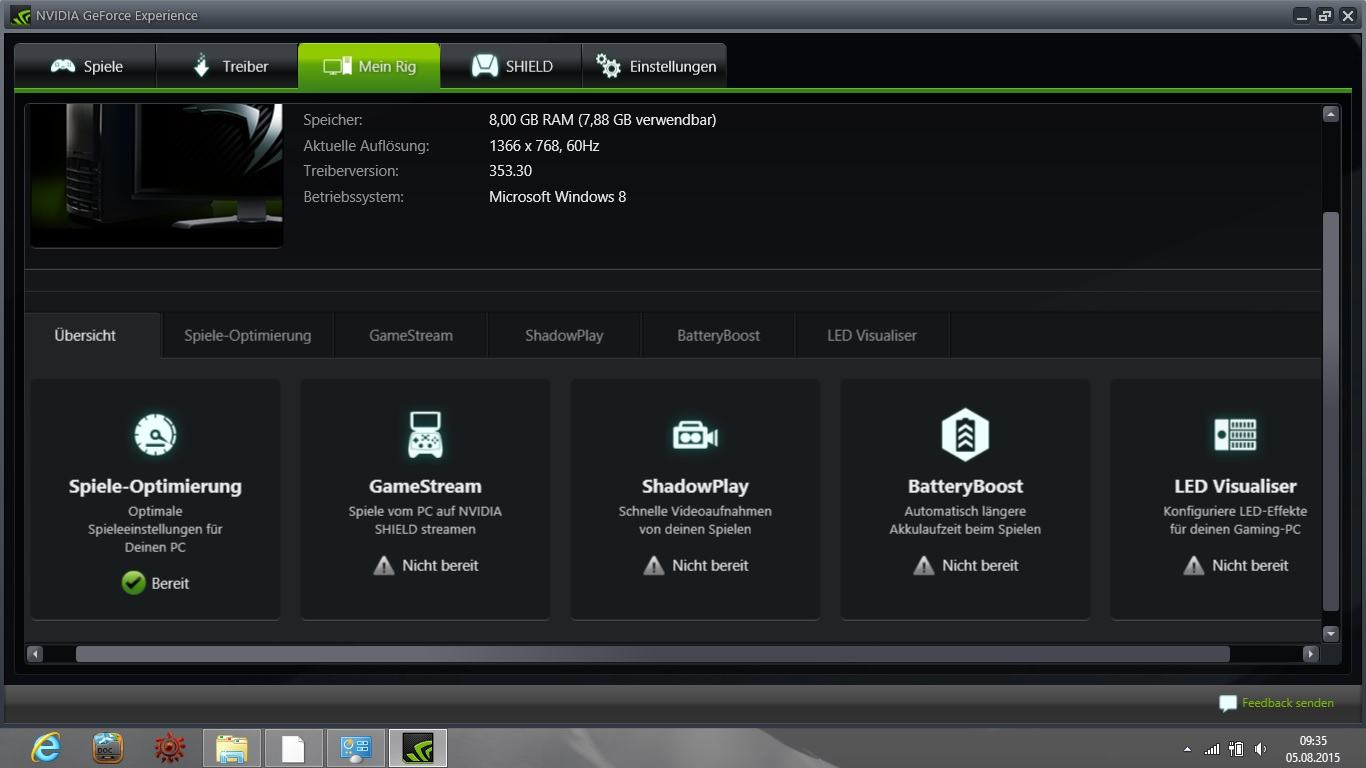Click the LED Visualiser card heading

click(1235, 486)
